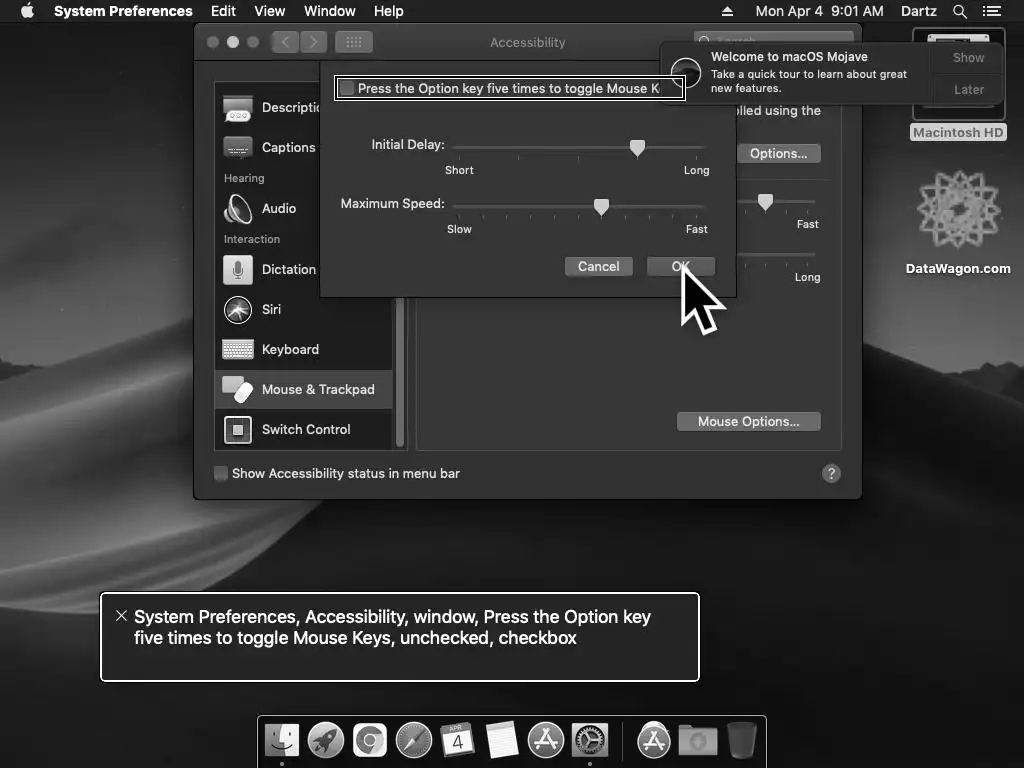Open the Edit menu
This screenshot has height=768, width=1024.
[x=223, y=11]
